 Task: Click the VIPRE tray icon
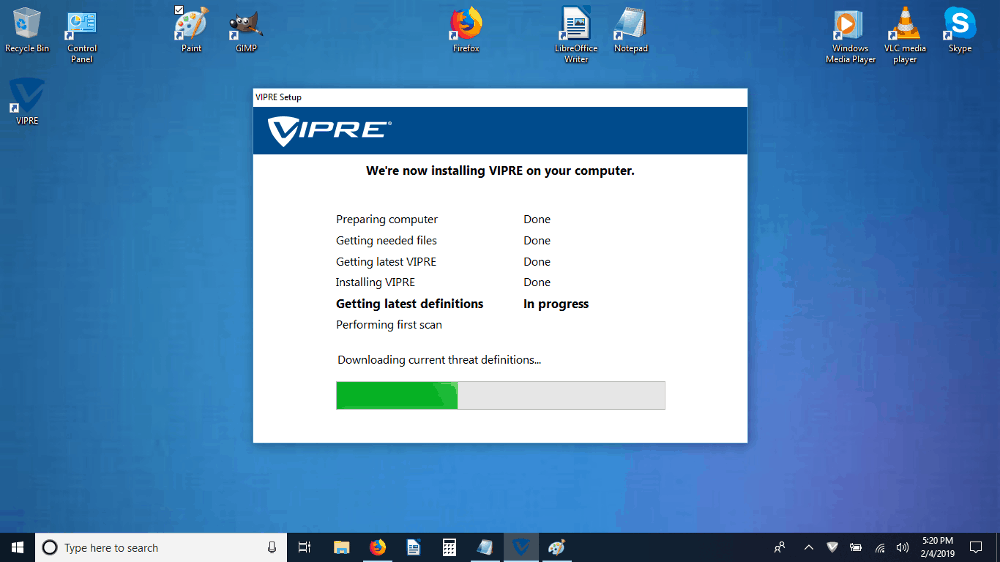tap(832, 547)
